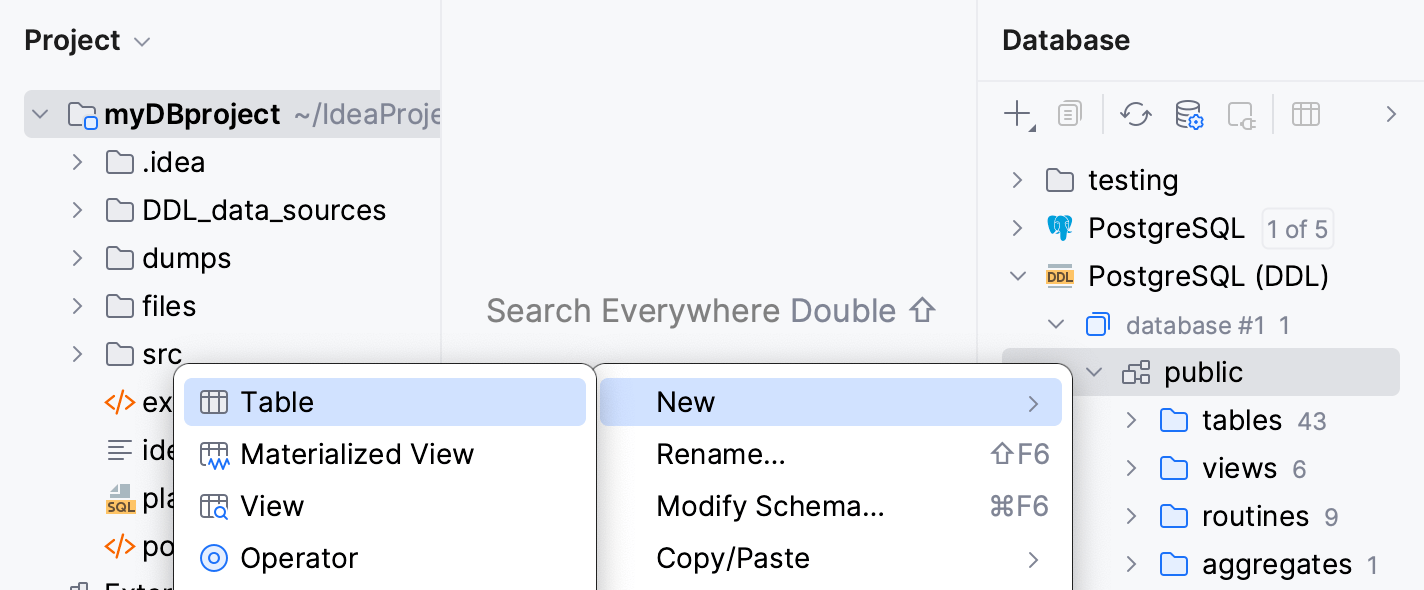Duplicate the selected data source

(x=1069, y=114)
